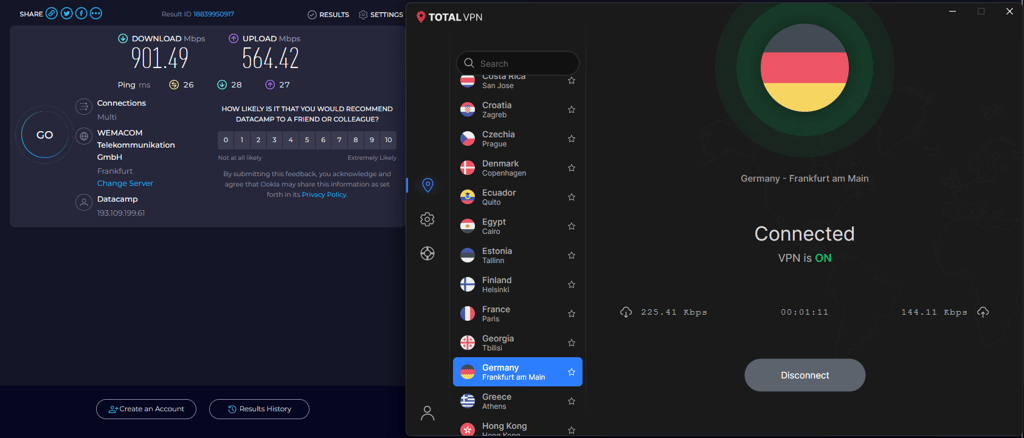Select Czechia Prague server
The height and width of the screenshot is (438, 1024).
(x=518, y=139)
